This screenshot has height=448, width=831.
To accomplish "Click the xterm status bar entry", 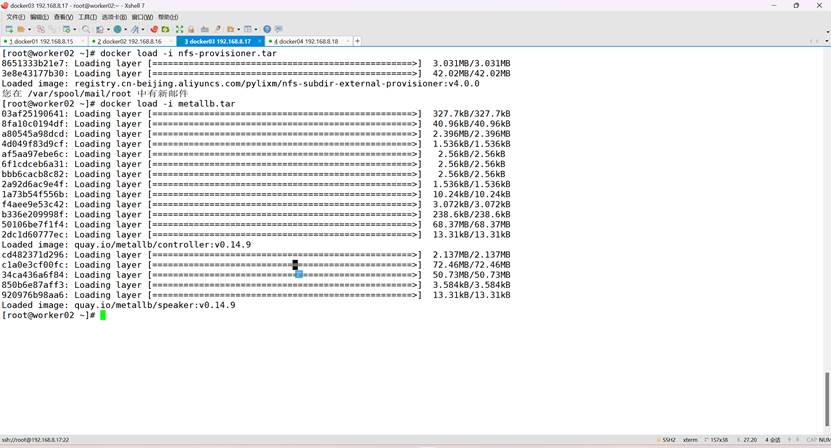I will pyautogui.click(x=690, y=440).
